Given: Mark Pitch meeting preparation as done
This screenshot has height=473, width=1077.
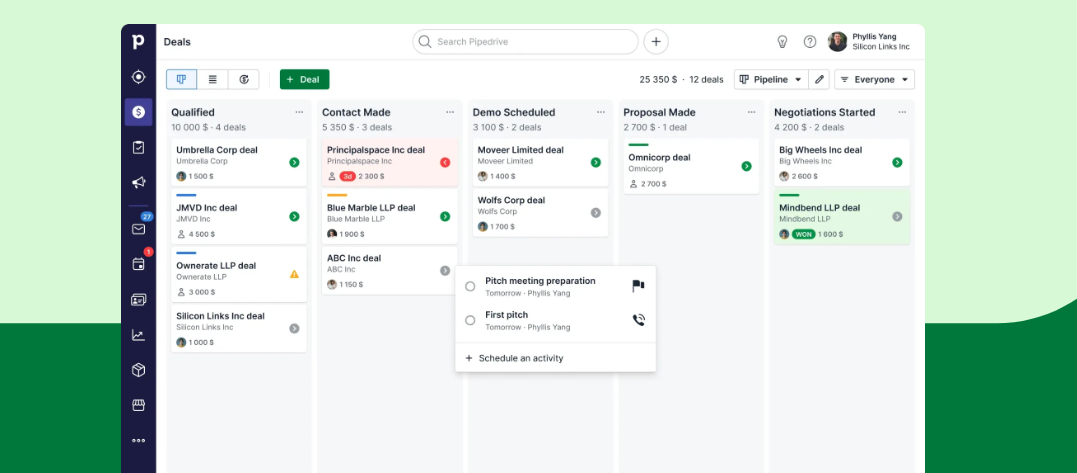Looking at the screenshot, I should tap(470, 286).
